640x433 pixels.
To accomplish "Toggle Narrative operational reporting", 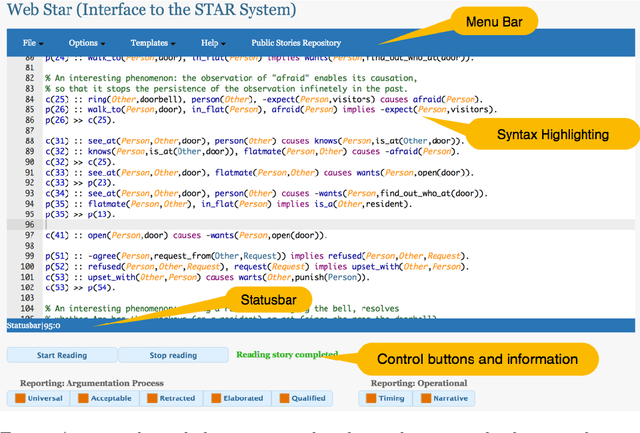I will pyautogui.click(x=446, y=398).
